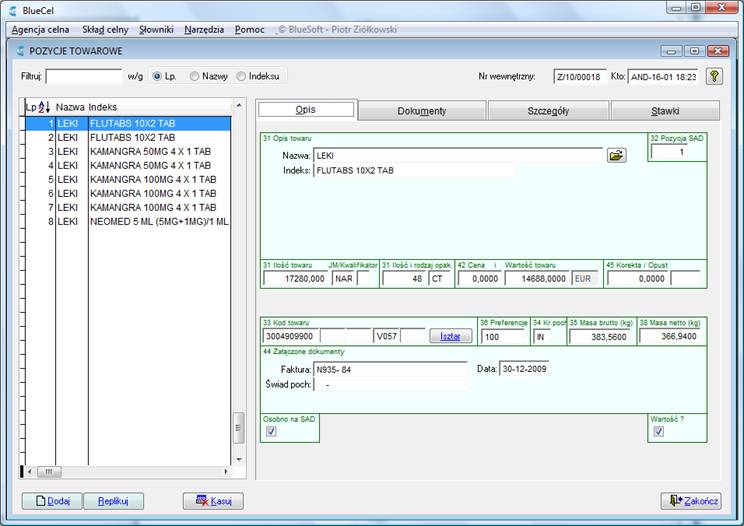Click the Isztar button
The height and width of the screenshot is (526, 744).
point(450,336)
